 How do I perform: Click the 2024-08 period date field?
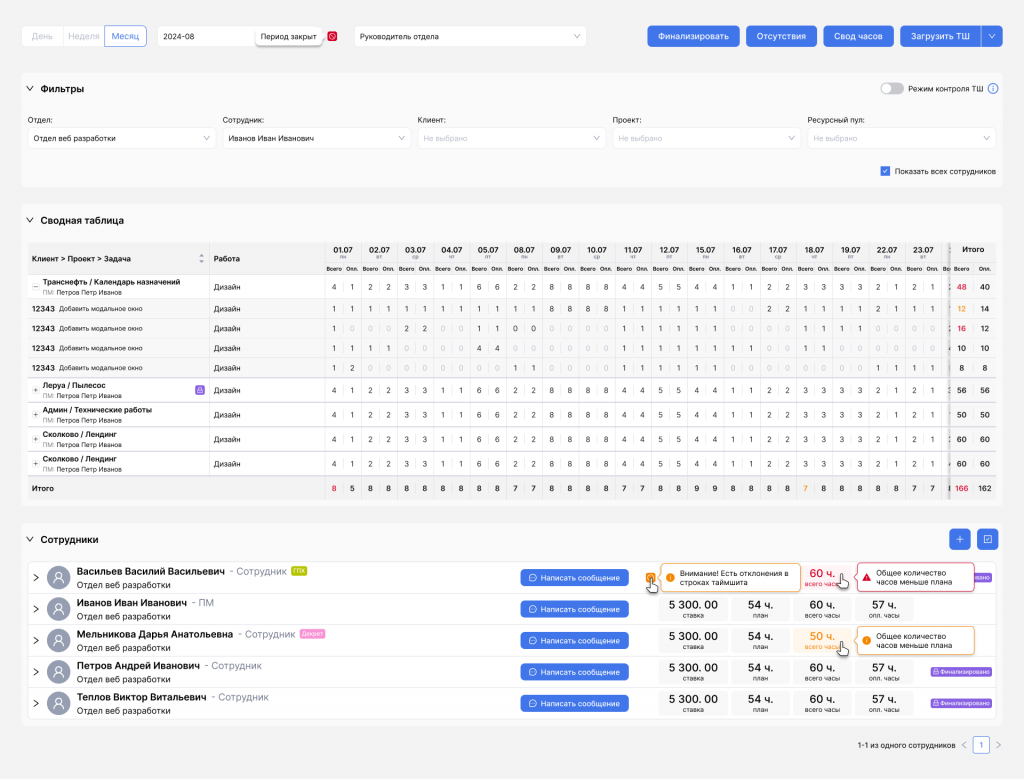[205, 37]
